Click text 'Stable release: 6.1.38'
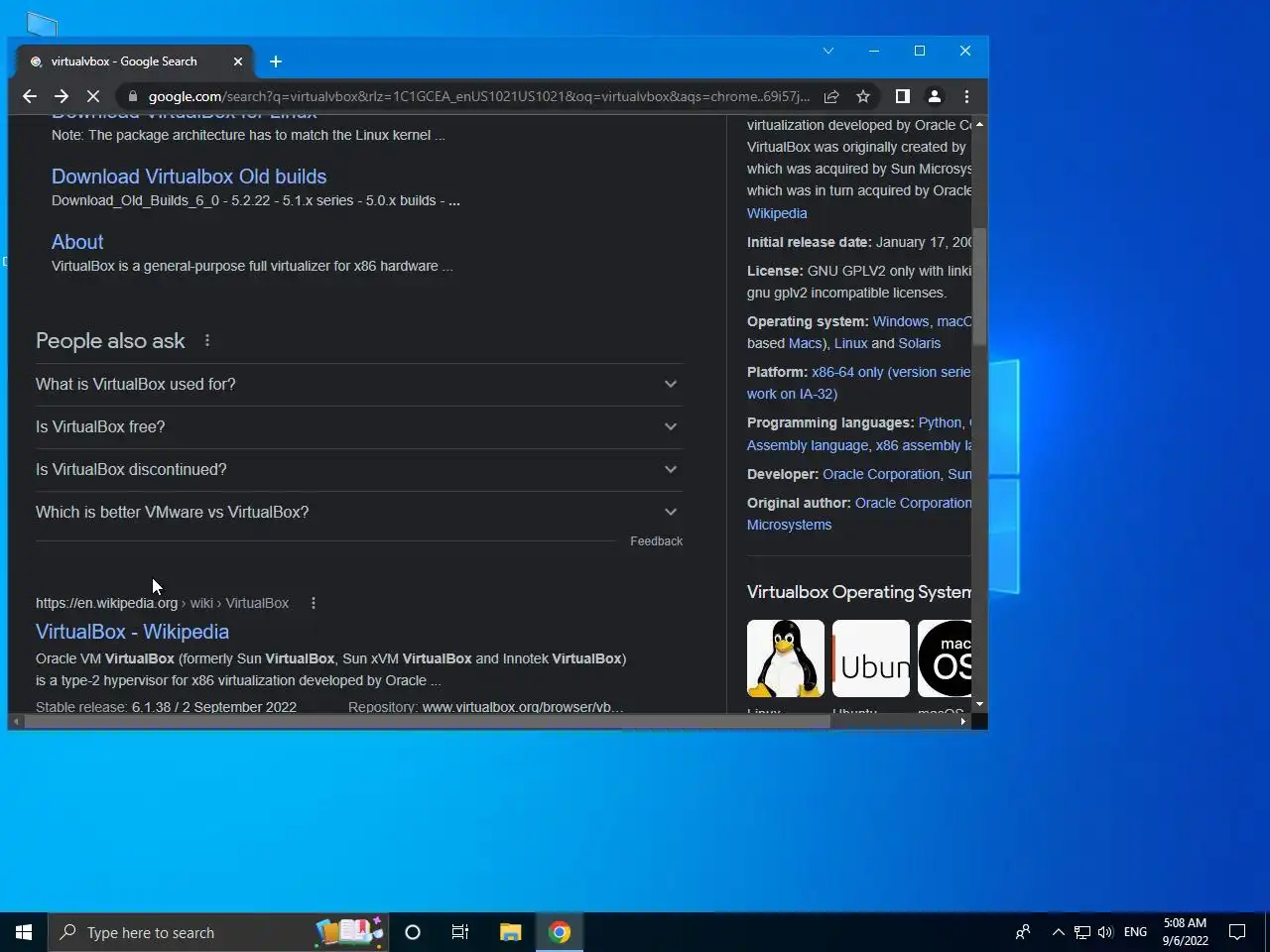The height and width of the screenshot is (952, 1270). click(166, 707)
